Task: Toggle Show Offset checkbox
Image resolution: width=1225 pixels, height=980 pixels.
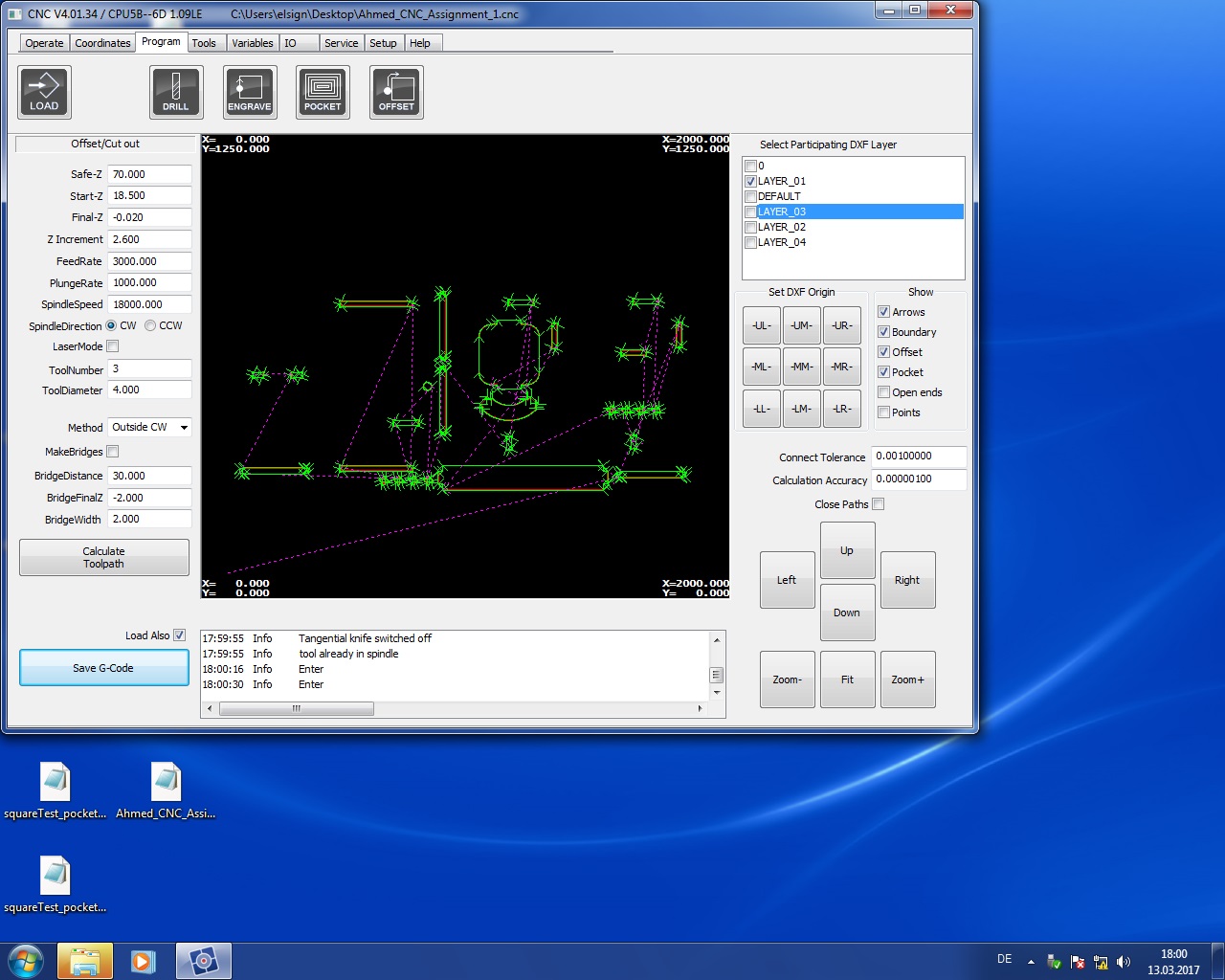Action: tap(884, 352)
